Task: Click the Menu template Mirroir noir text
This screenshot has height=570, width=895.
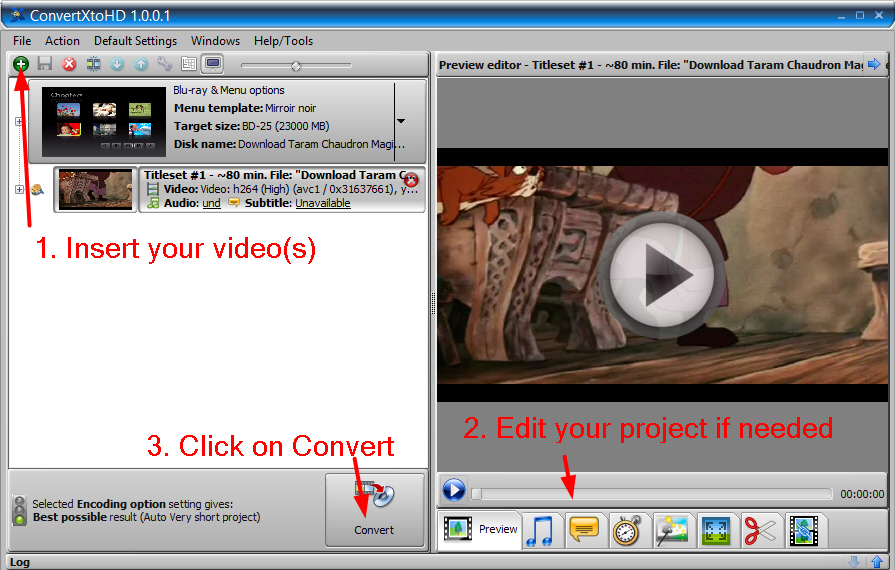Action: click(x=245, y=108)
